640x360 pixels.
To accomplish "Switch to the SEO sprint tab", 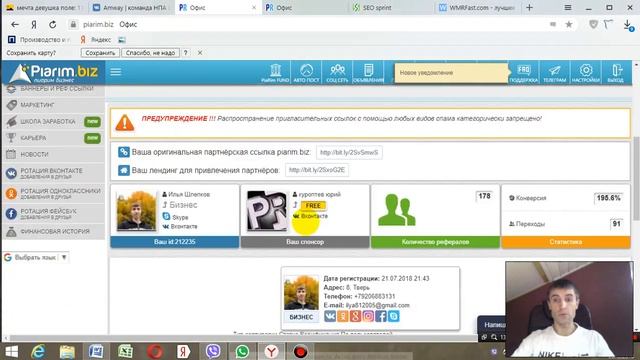I will click(x=391, y=8).
